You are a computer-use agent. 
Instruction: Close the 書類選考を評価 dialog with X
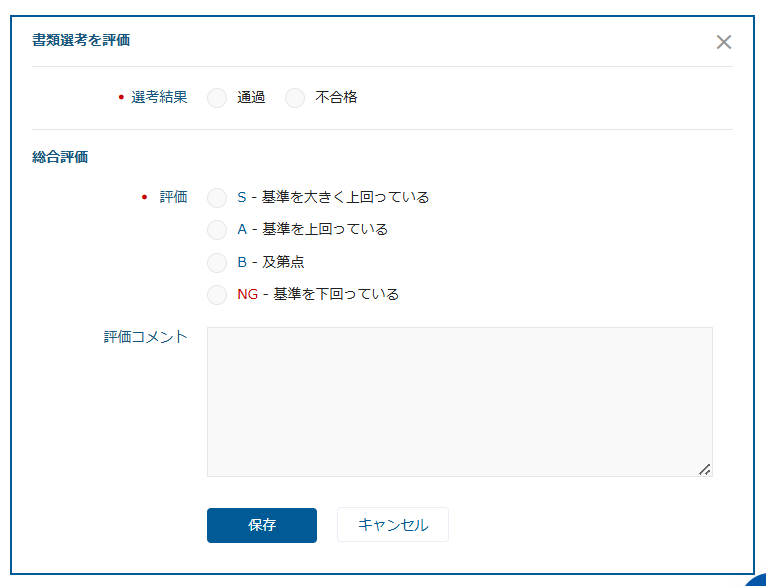(x=724, y=42)
